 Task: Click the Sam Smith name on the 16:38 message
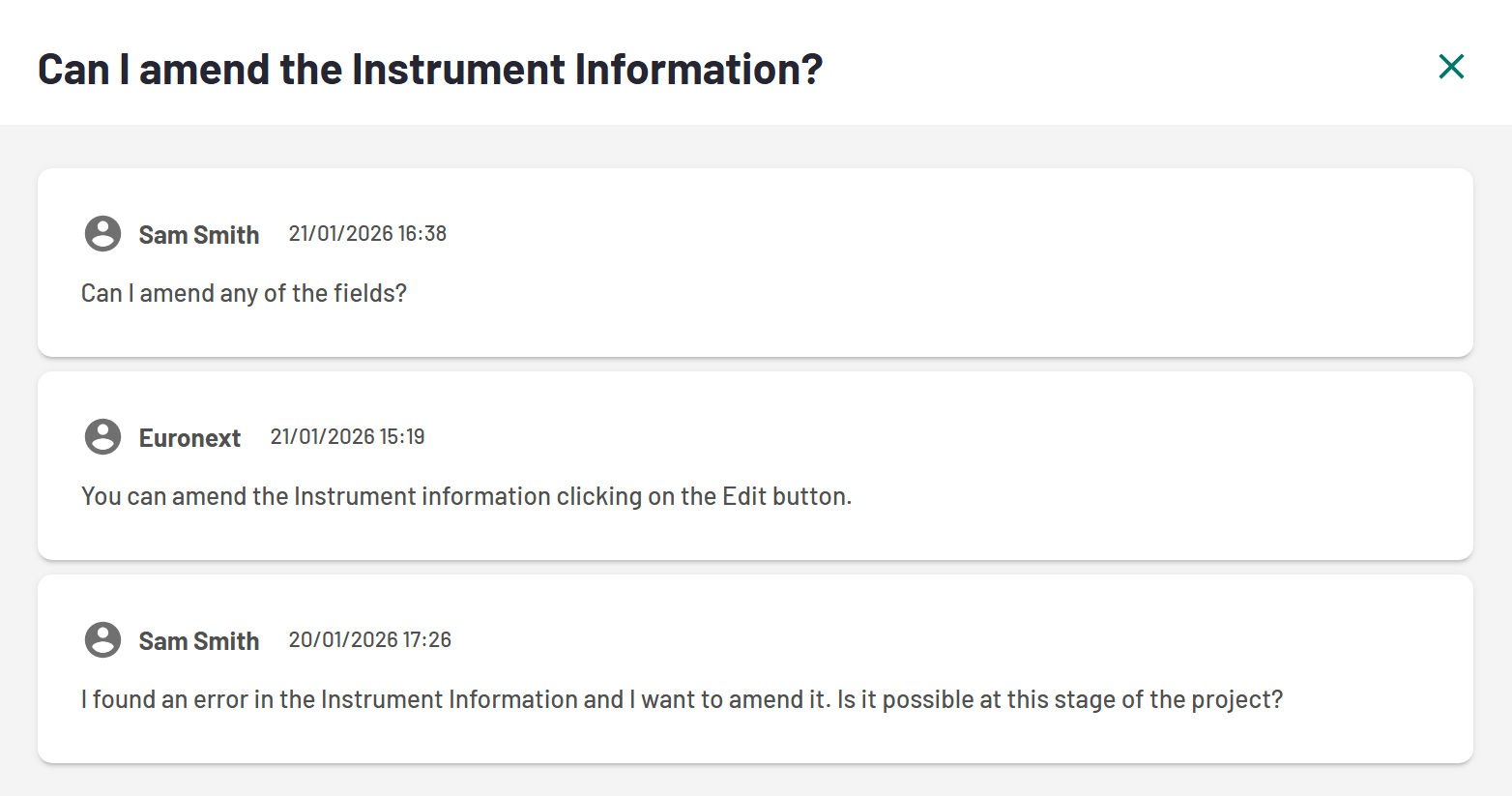[x=198, y=235]
